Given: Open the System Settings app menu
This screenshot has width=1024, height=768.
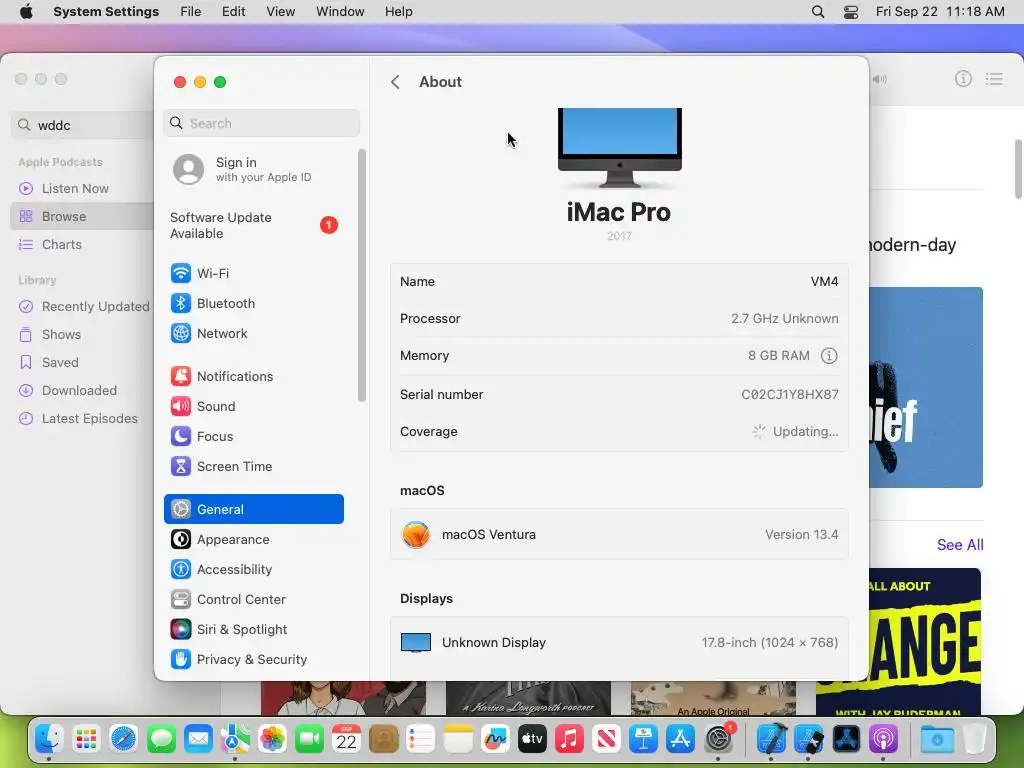Looking at the screenshot, I should (106, 12).
